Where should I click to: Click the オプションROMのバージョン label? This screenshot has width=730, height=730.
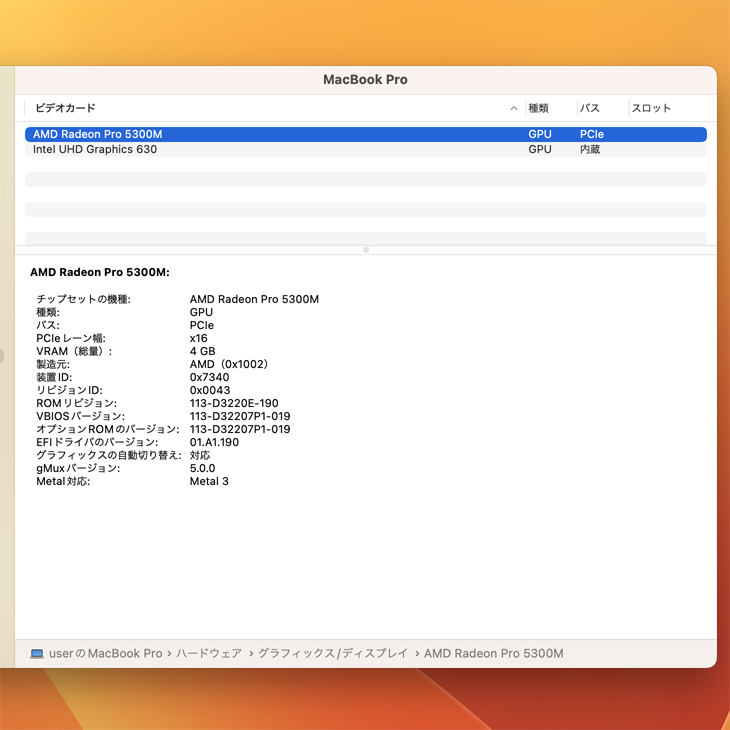click(108, 430)
